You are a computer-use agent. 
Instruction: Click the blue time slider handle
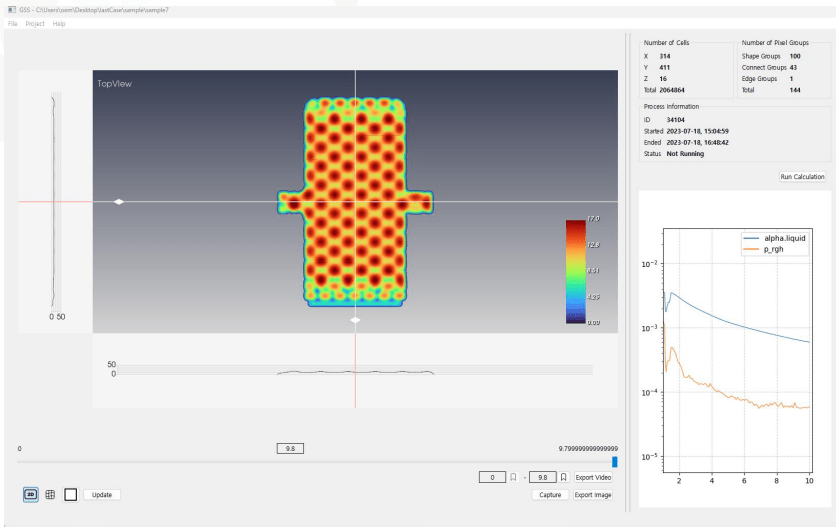(614, 461)
